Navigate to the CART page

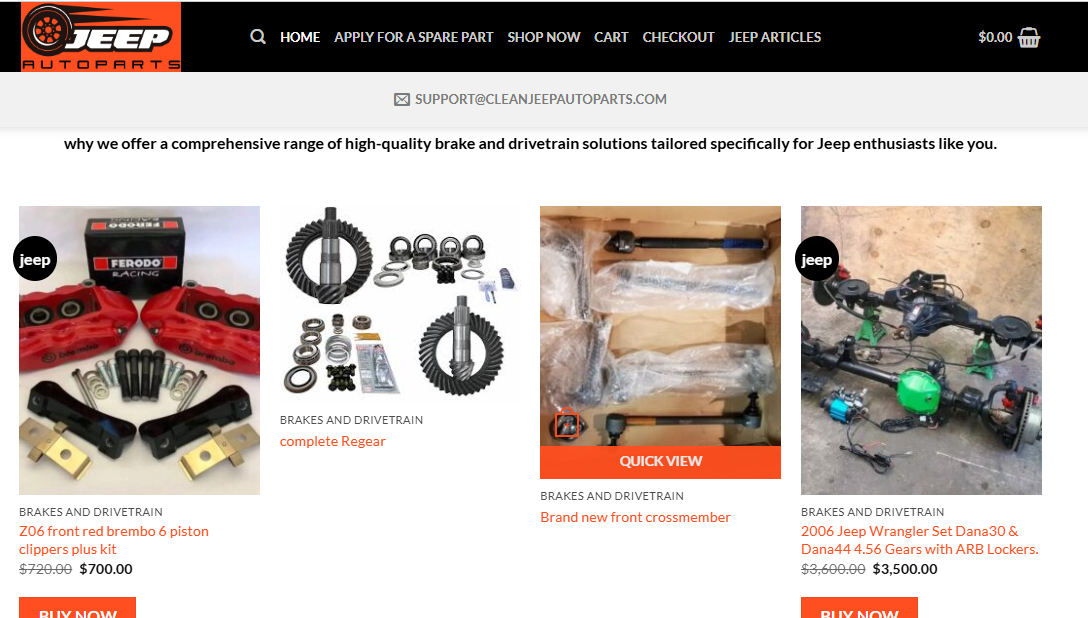tap(611, 37)
